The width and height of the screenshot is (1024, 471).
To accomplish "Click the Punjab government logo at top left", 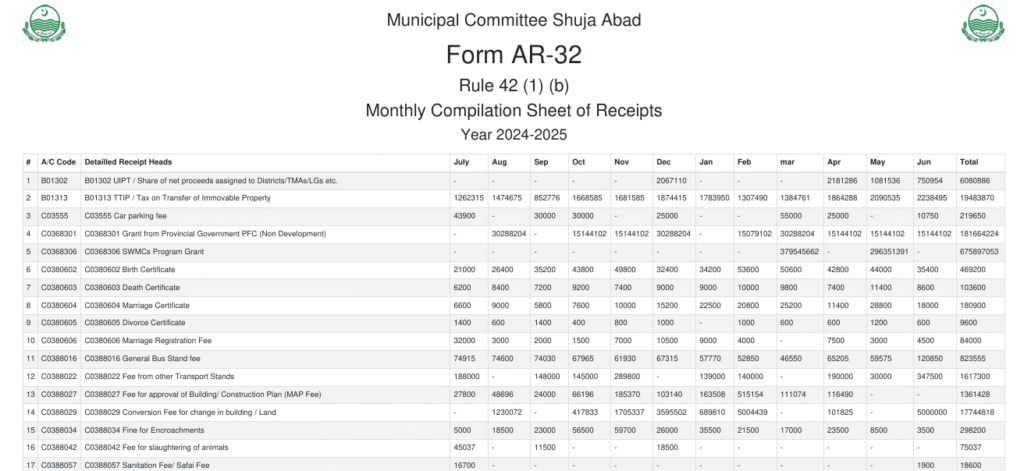I will pyautogui.click(x=42, y=24).
